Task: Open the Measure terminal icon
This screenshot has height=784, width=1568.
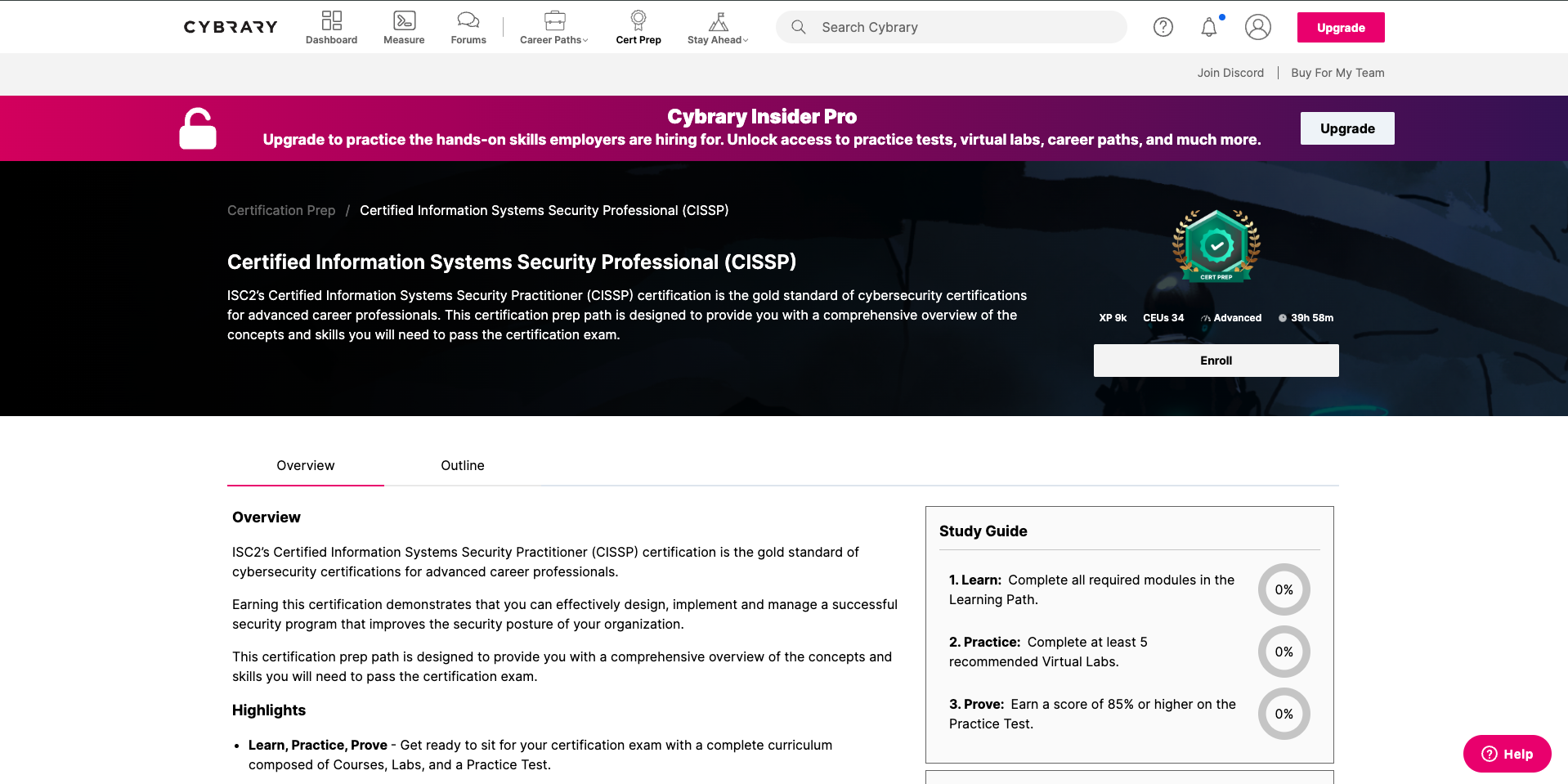Action: pos(404,20)
